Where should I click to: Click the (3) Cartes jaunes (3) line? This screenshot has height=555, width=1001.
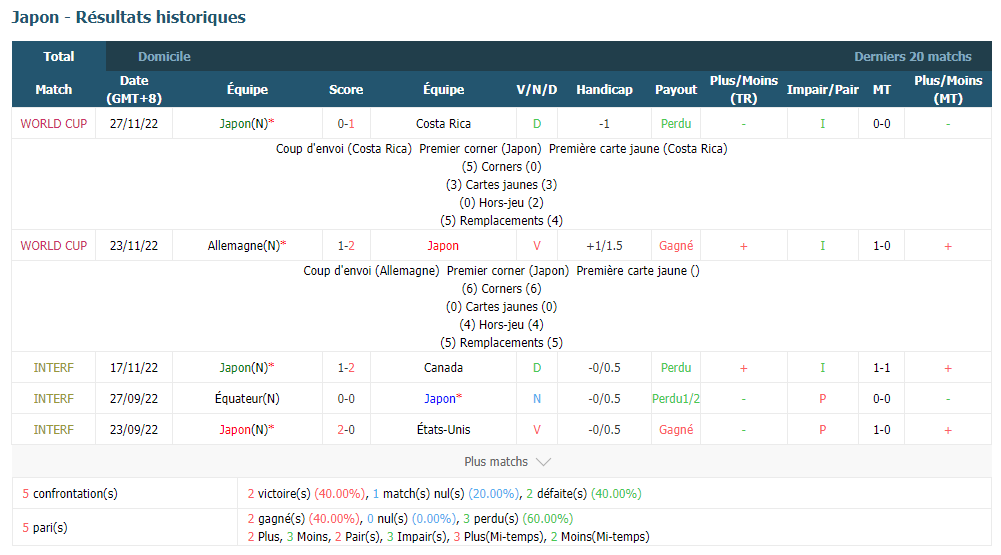point(501,184)
